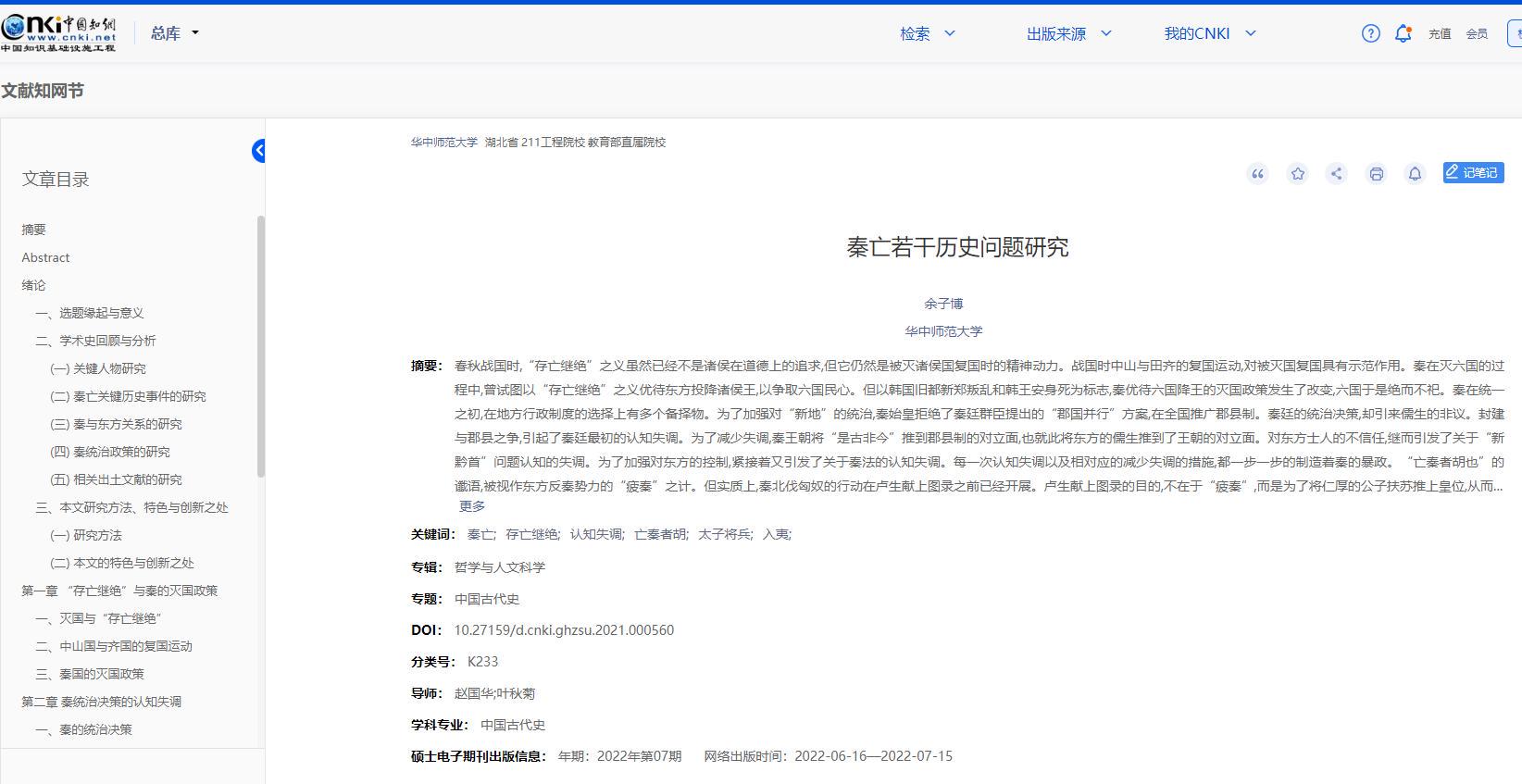Screen dimensions: 1522x784
Task: Click 华中师范大学 at the page top
Action: tap(444, 143)
